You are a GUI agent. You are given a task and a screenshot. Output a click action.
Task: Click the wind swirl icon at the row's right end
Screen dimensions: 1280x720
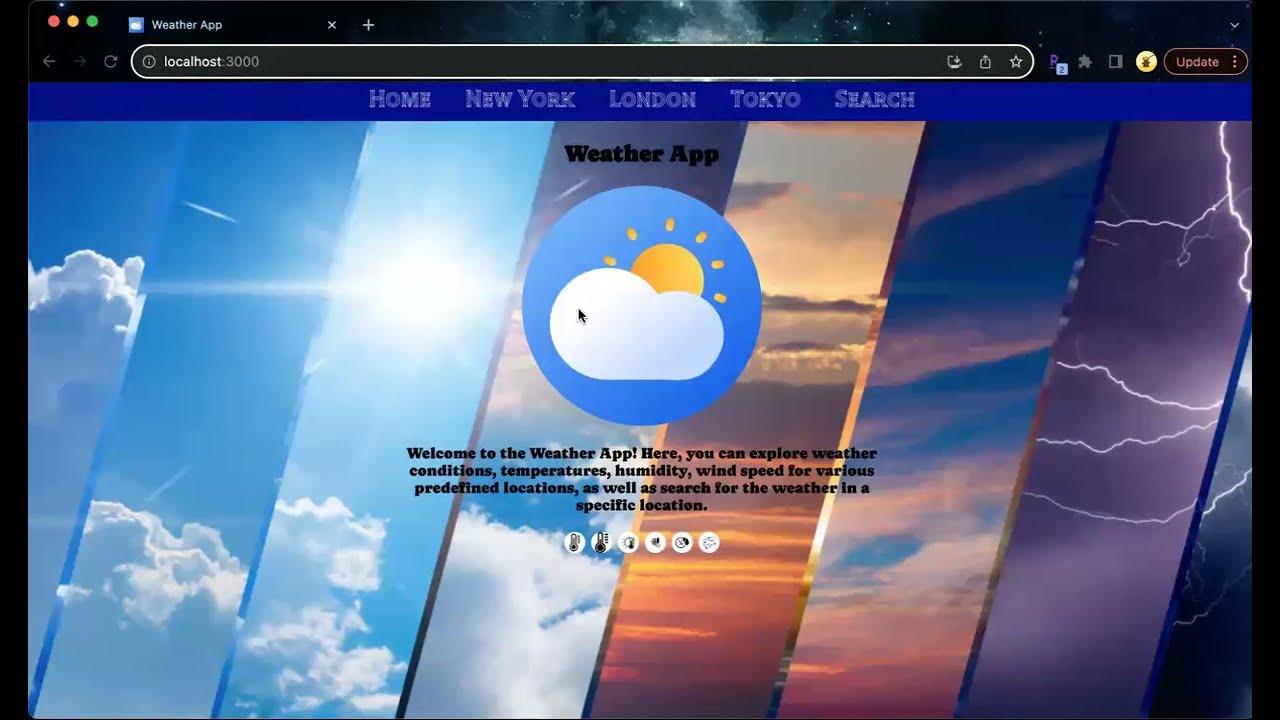tap(709, 543)
